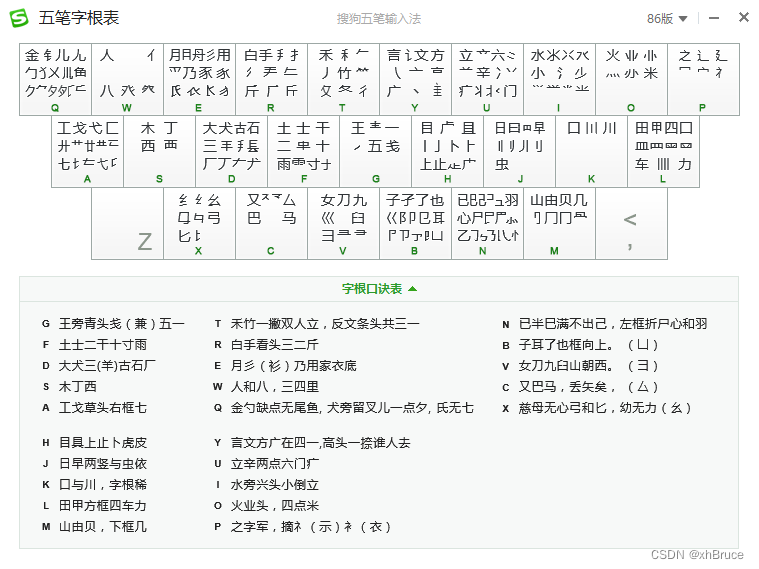
Task: Select mnemonic line 日早两竖与虫依
Action: (103, 464)
